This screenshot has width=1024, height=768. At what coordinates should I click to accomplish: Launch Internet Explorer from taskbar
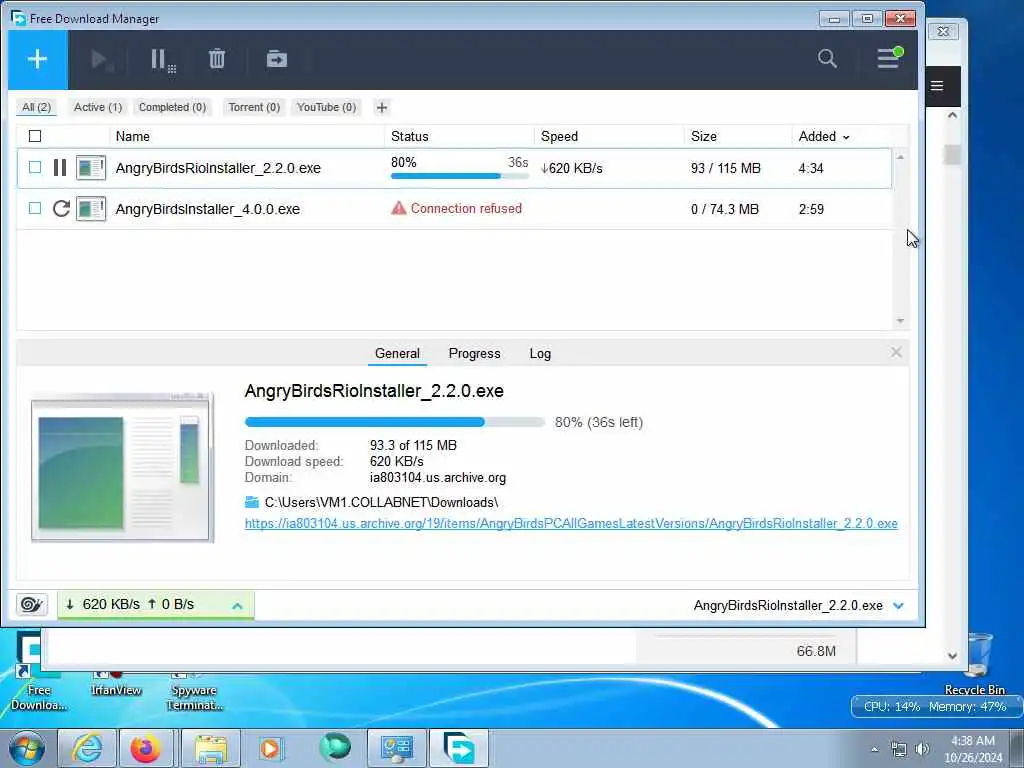click(87, 748)
